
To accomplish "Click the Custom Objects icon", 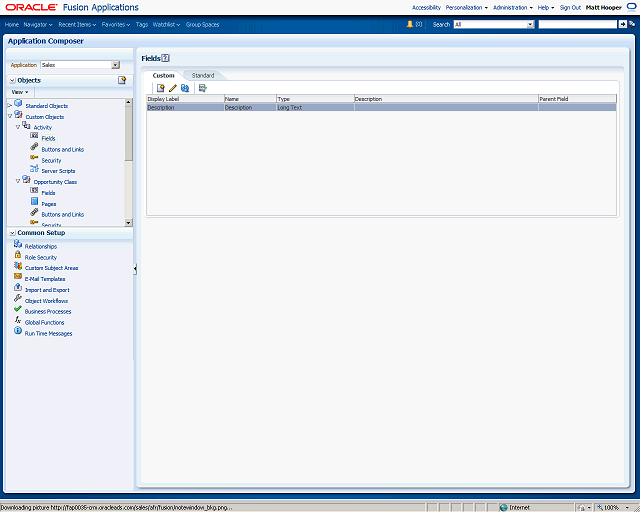I will [18, 114].
